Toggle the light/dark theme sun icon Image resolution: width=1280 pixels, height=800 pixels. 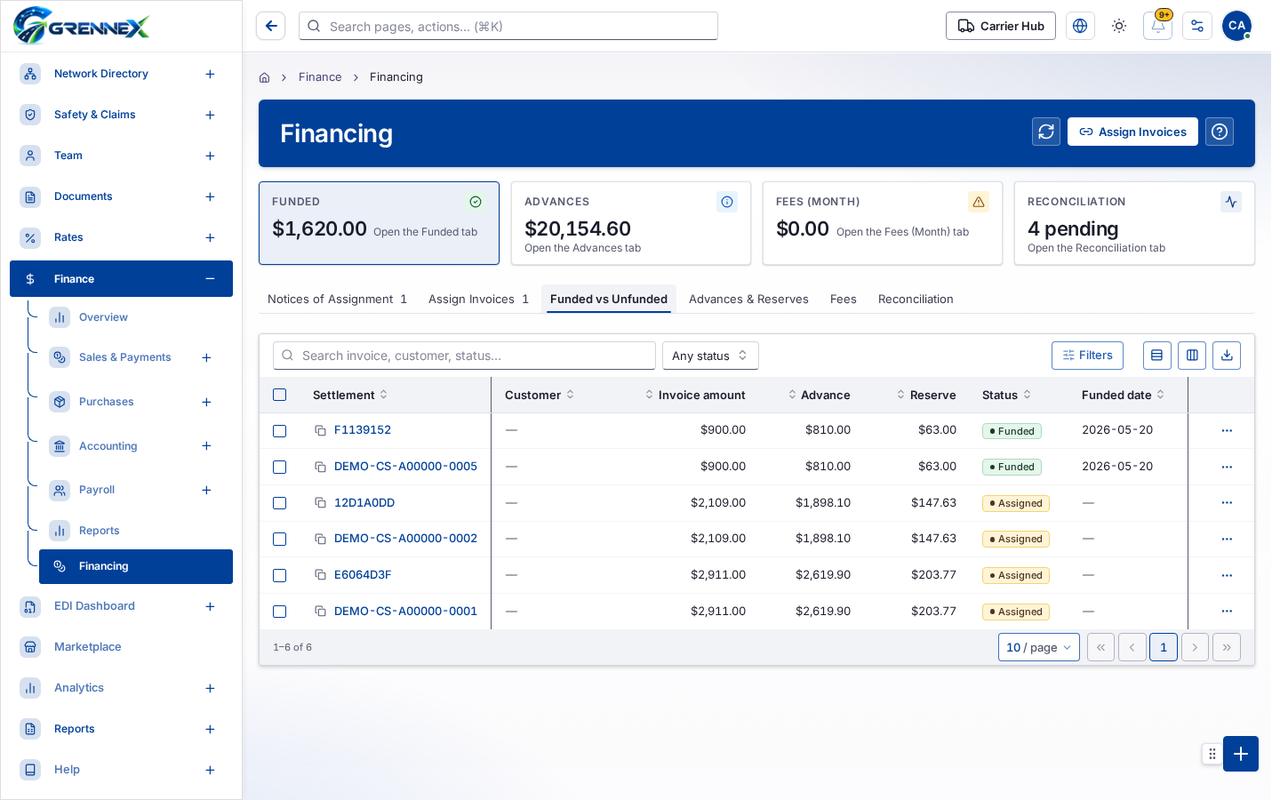point(1119,26)
